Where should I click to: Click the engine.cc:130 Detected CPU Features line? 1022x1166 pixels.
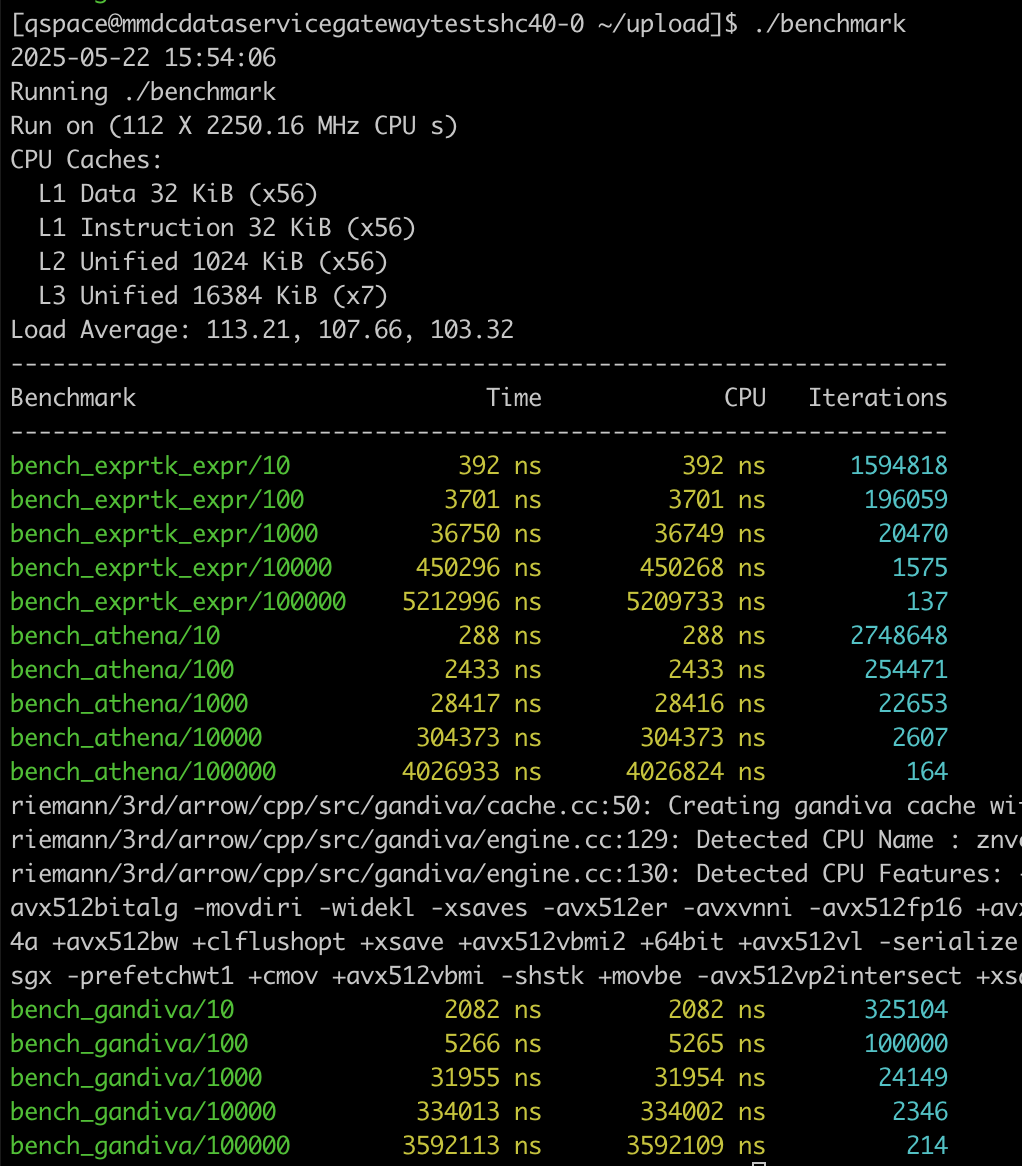tap(516, 874)
